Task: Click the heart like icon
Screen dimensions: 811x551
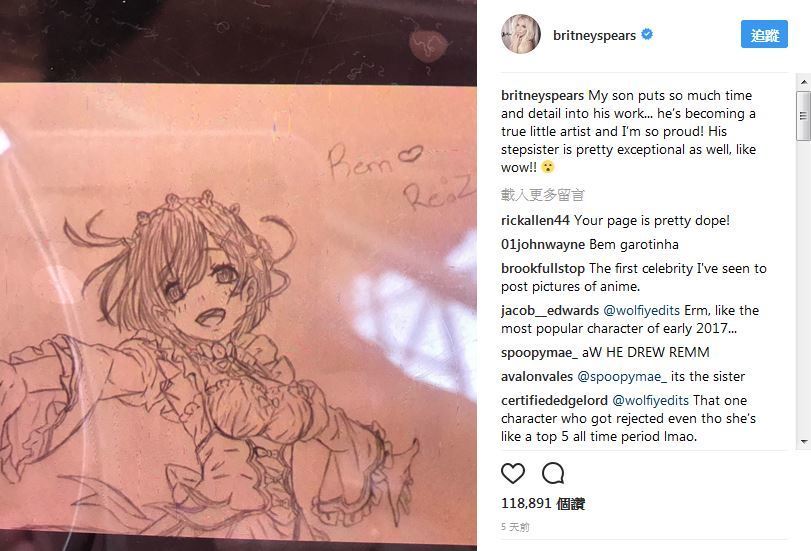Action: point(513,473)
